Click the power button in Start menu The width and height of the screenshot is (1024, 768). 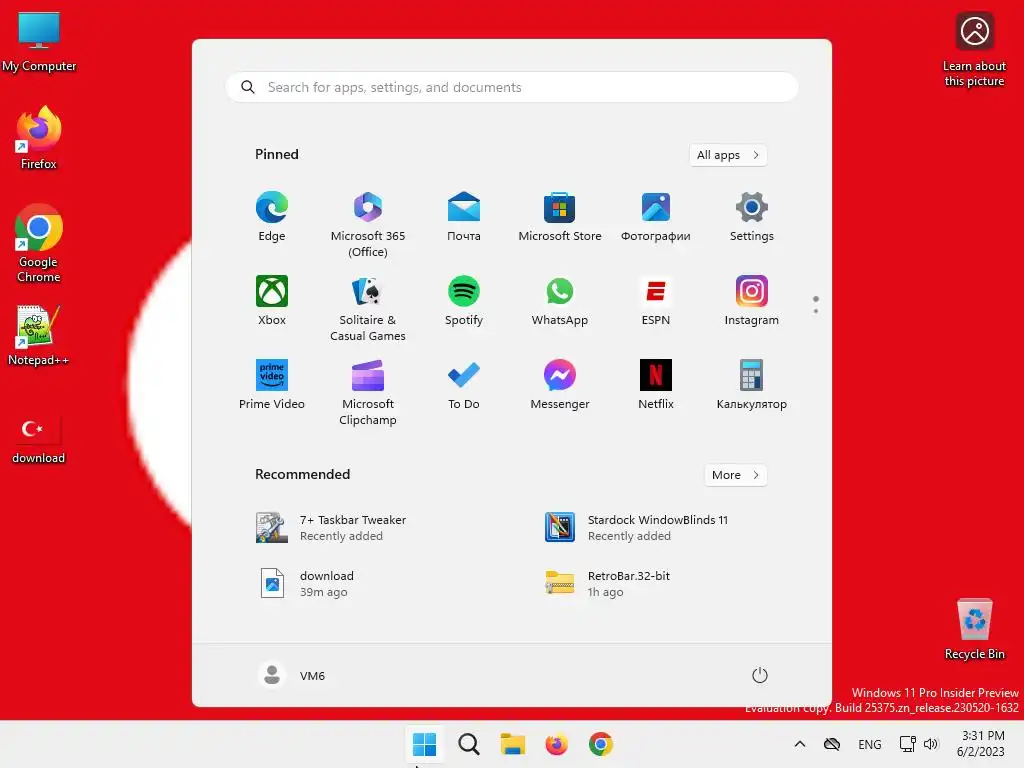(x=760, y=675)
